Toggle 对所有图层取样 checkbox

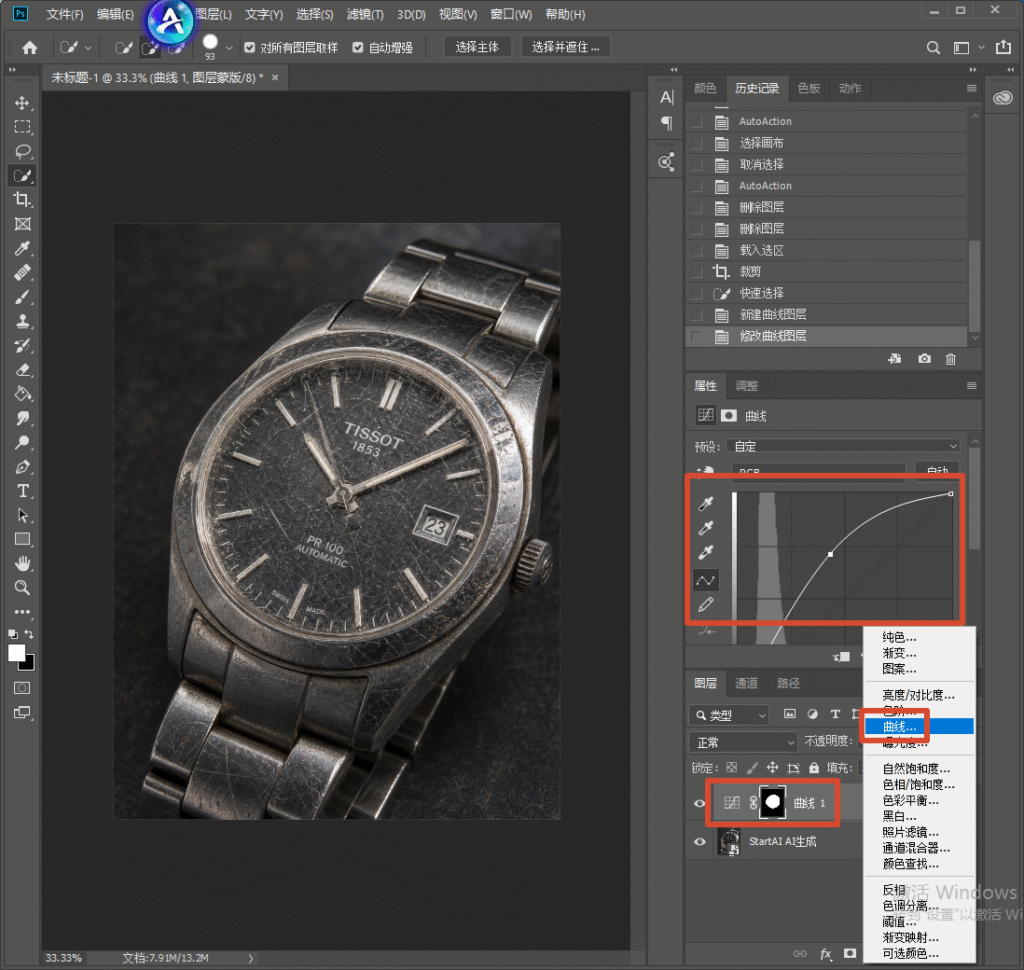[249, 47]
